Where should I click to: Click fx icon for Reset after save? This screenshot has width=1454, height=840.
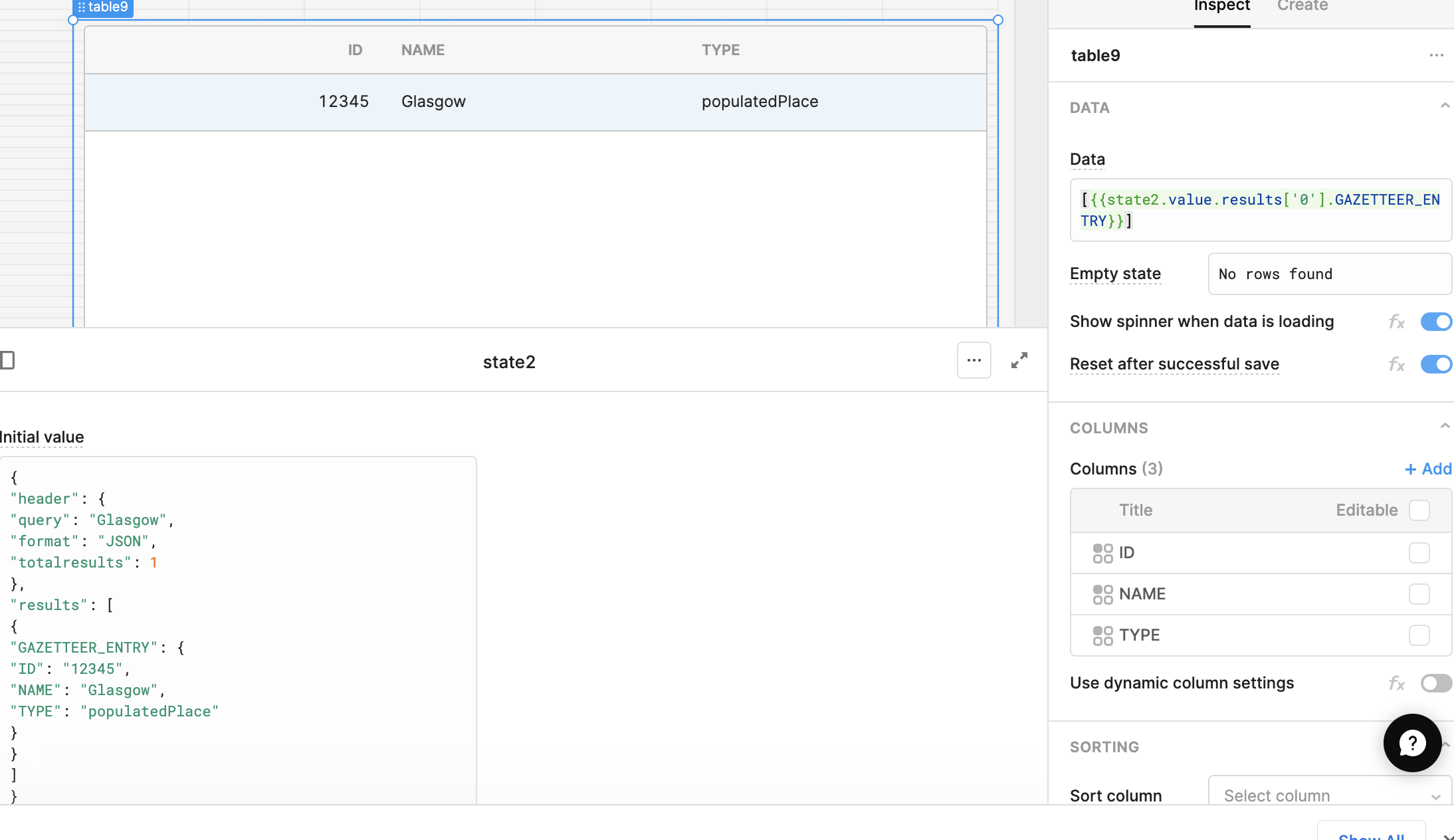click(x=1396, y=365)
